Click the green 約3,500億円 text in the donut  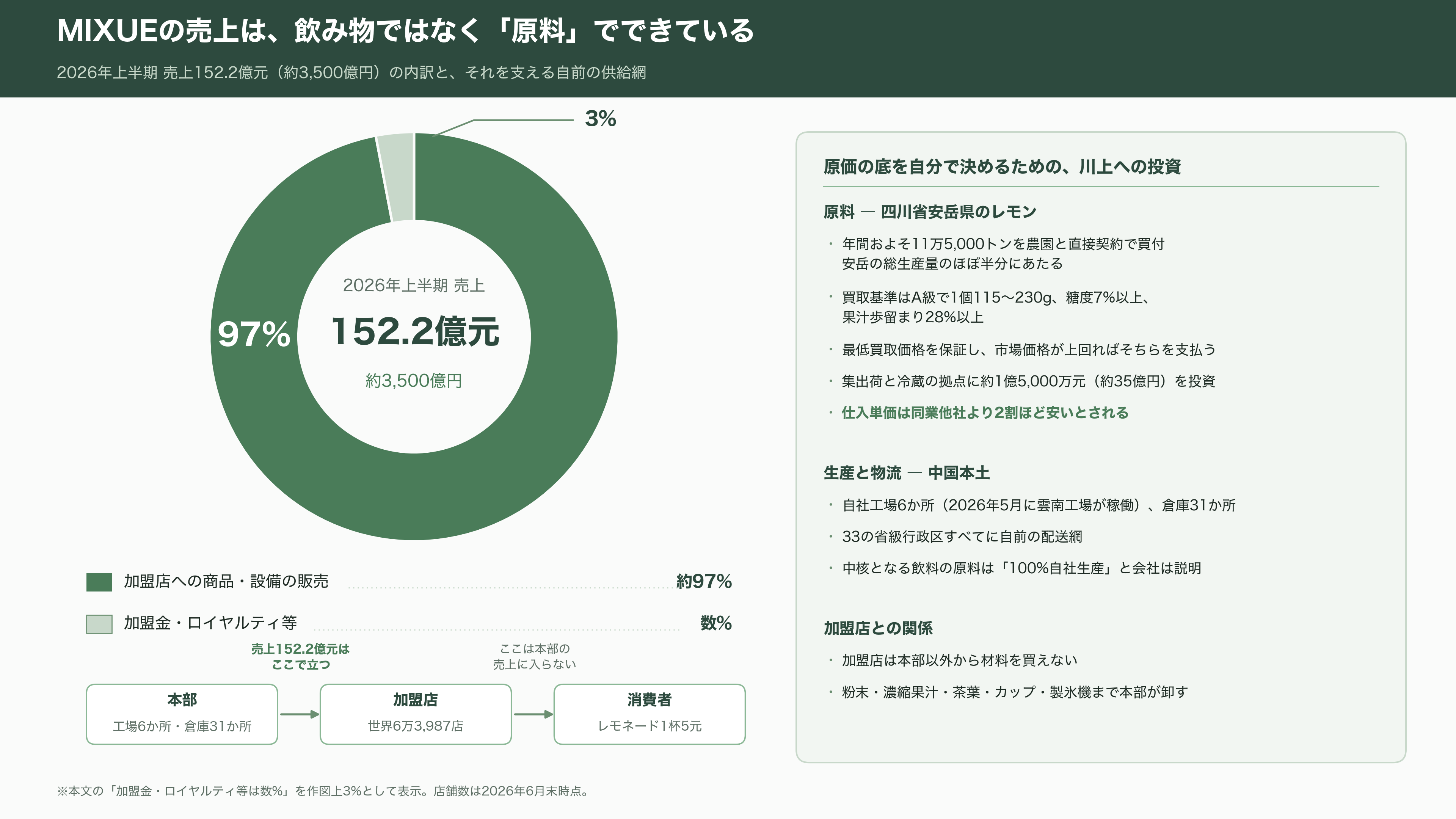(414, 380)
